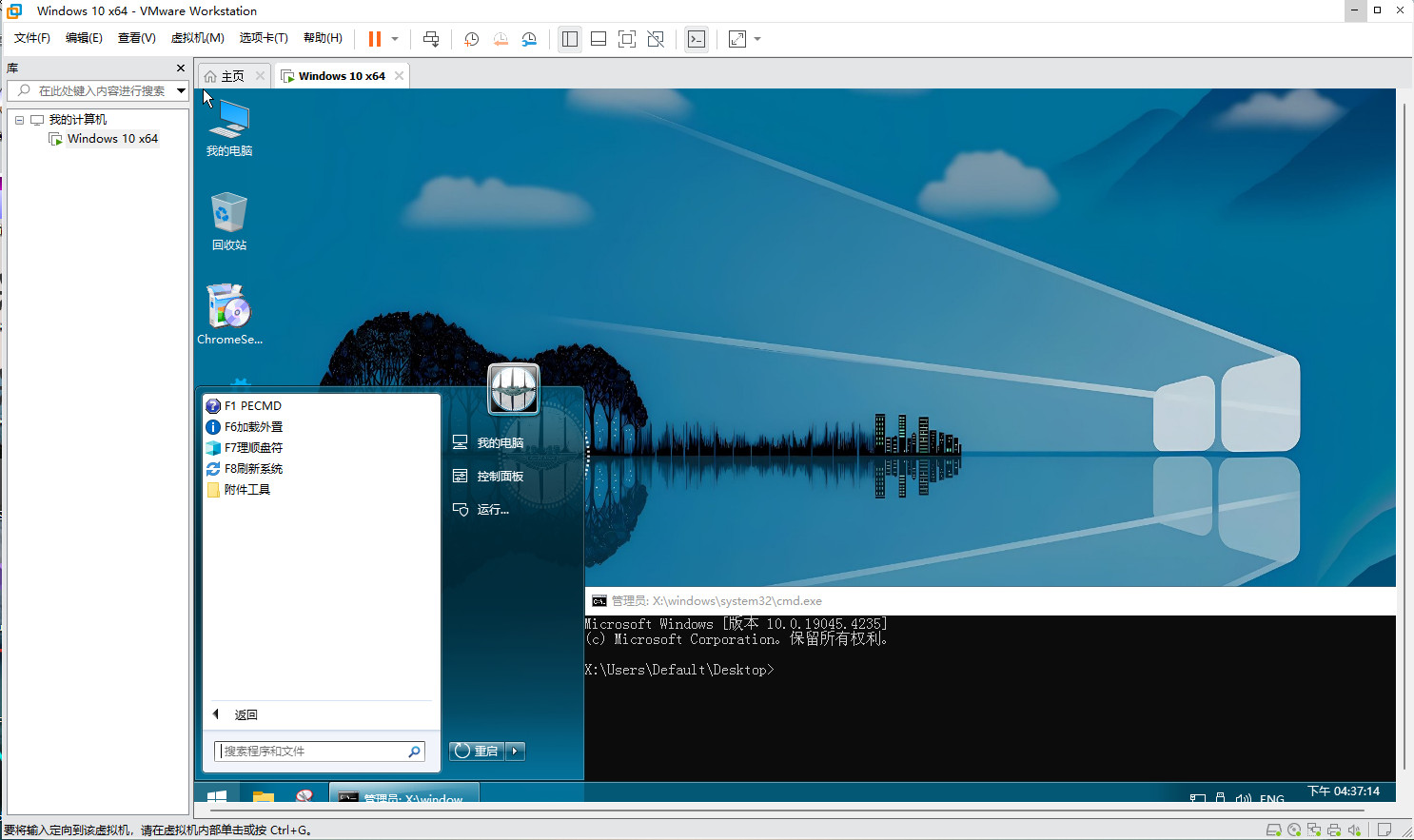Image resolution: width=1414 pixels, height=840 pixels.
Task: Click Send Ctrl+Alt+Del toolbar icon
Action: (x=431, y=39)
